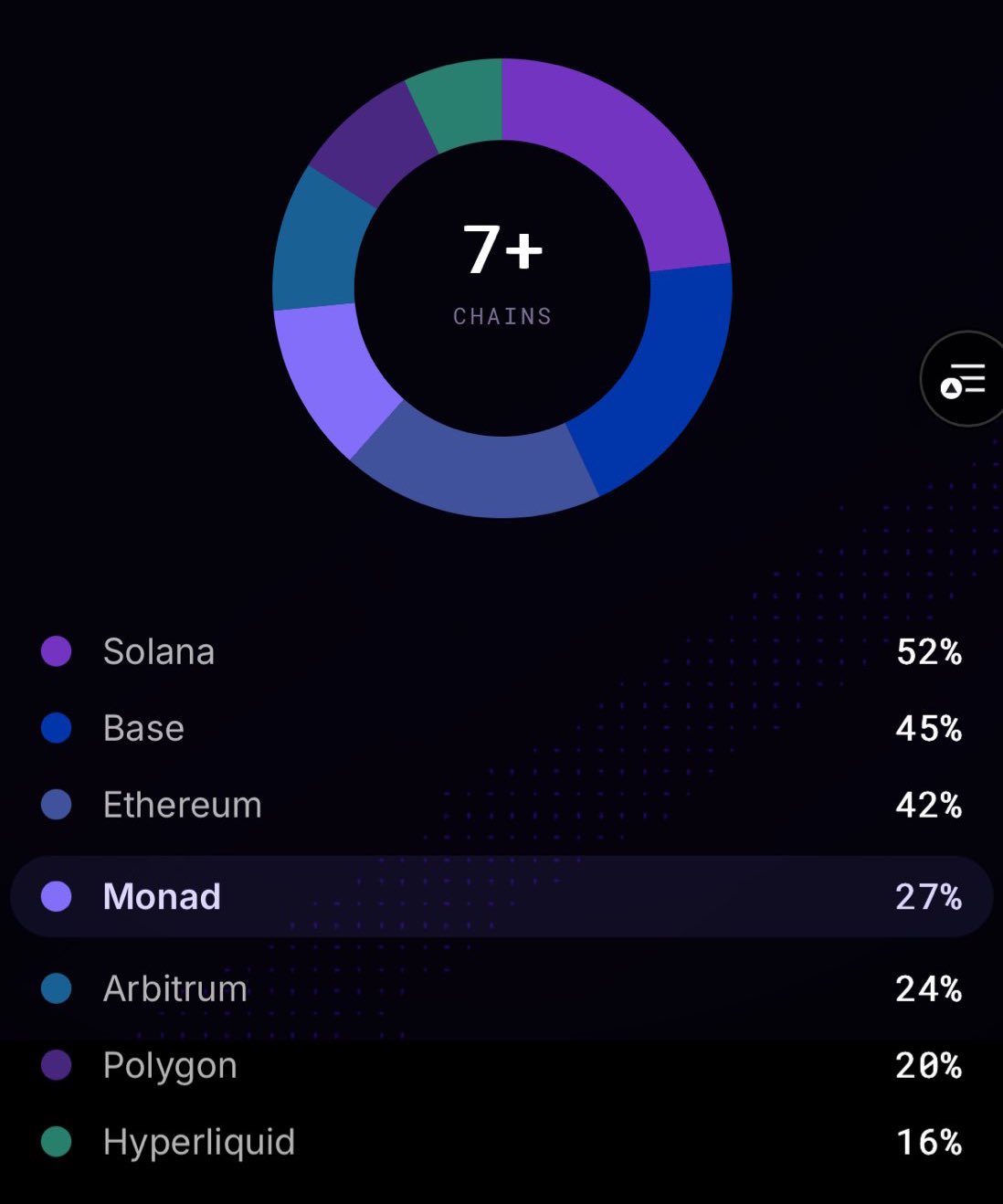The width and height of the screenshot is (1003, 1204).
Task: Click the Ethereum legend color dot
Action: [57, 805]
